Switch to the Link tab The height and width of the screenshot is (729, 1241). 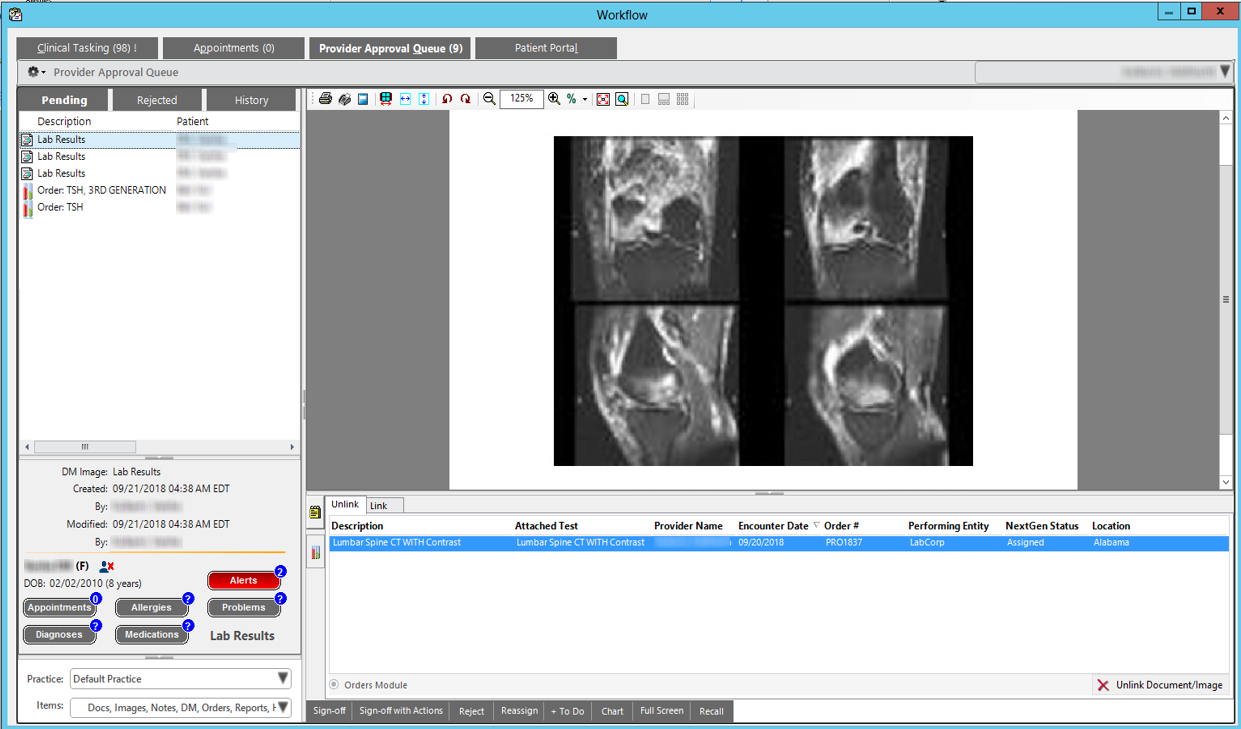pos(379,505)
